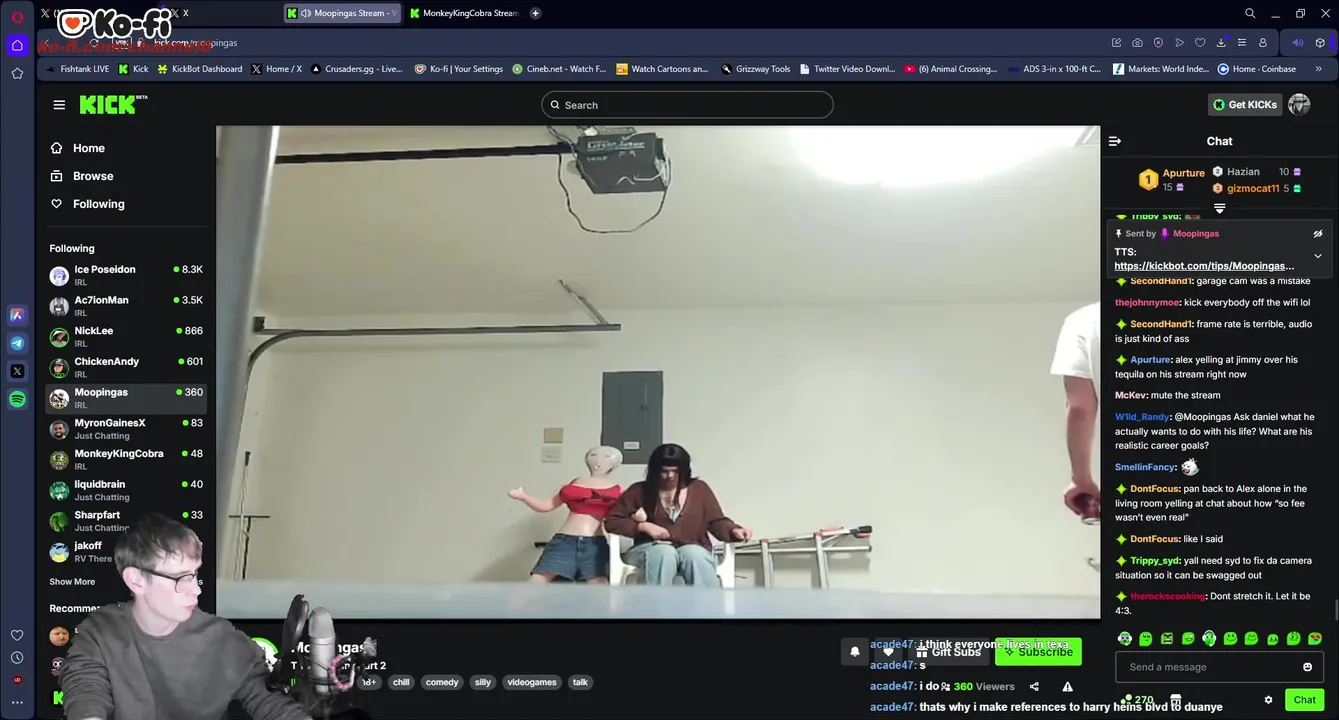Select the videogames tag

pos(532,682)
